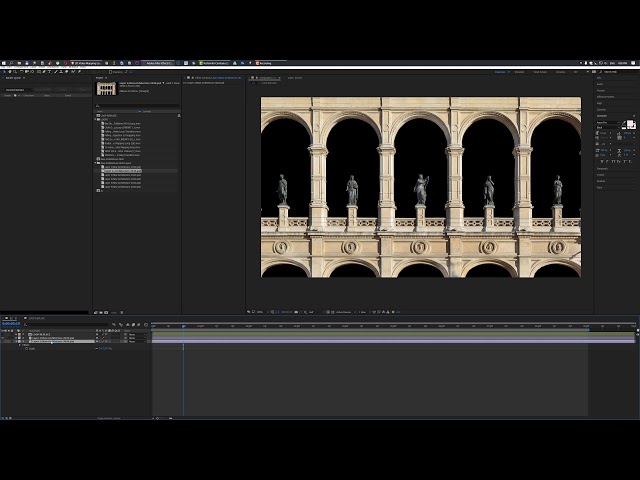640x480 pixels.
Task: Click the Character panel fill color swatch
Action: pos(630,123)
